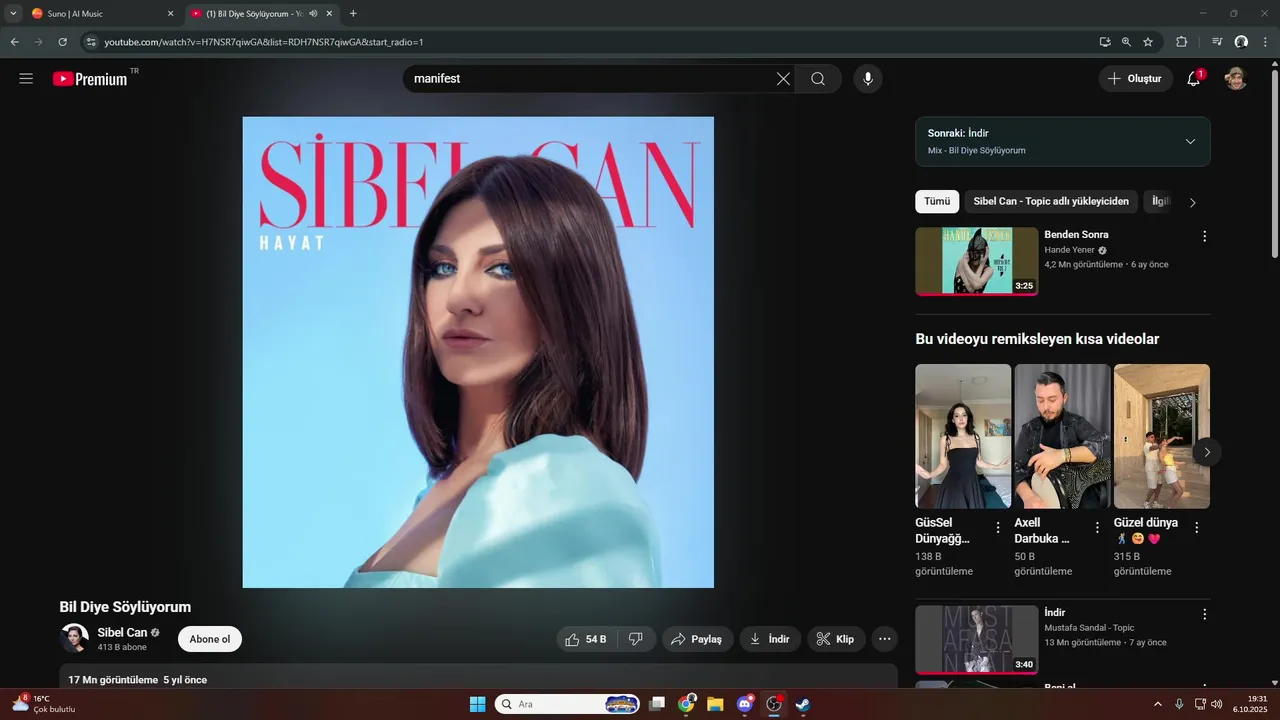Show next remix shorts with arrow
Screen dimensions: 1280x720
pos(1207,452)
